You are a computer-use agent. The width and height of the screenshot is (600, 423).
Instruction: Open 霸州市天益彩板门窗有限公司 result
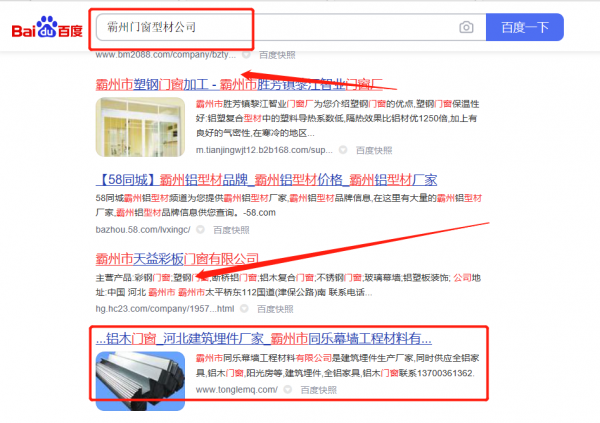[x=177, y=259]
